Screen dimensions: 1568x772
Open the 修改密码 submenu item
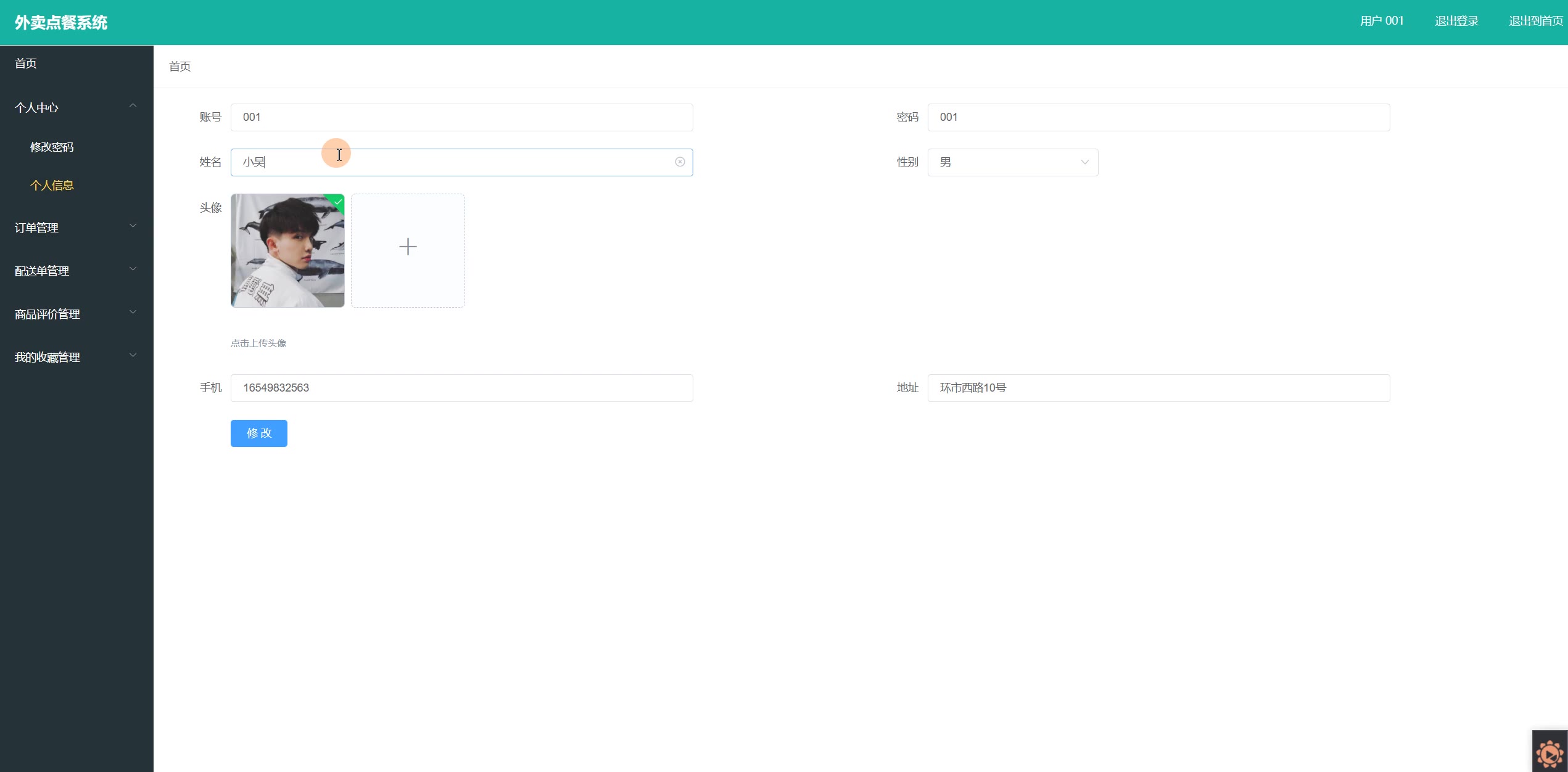click(x=52, y=147)
